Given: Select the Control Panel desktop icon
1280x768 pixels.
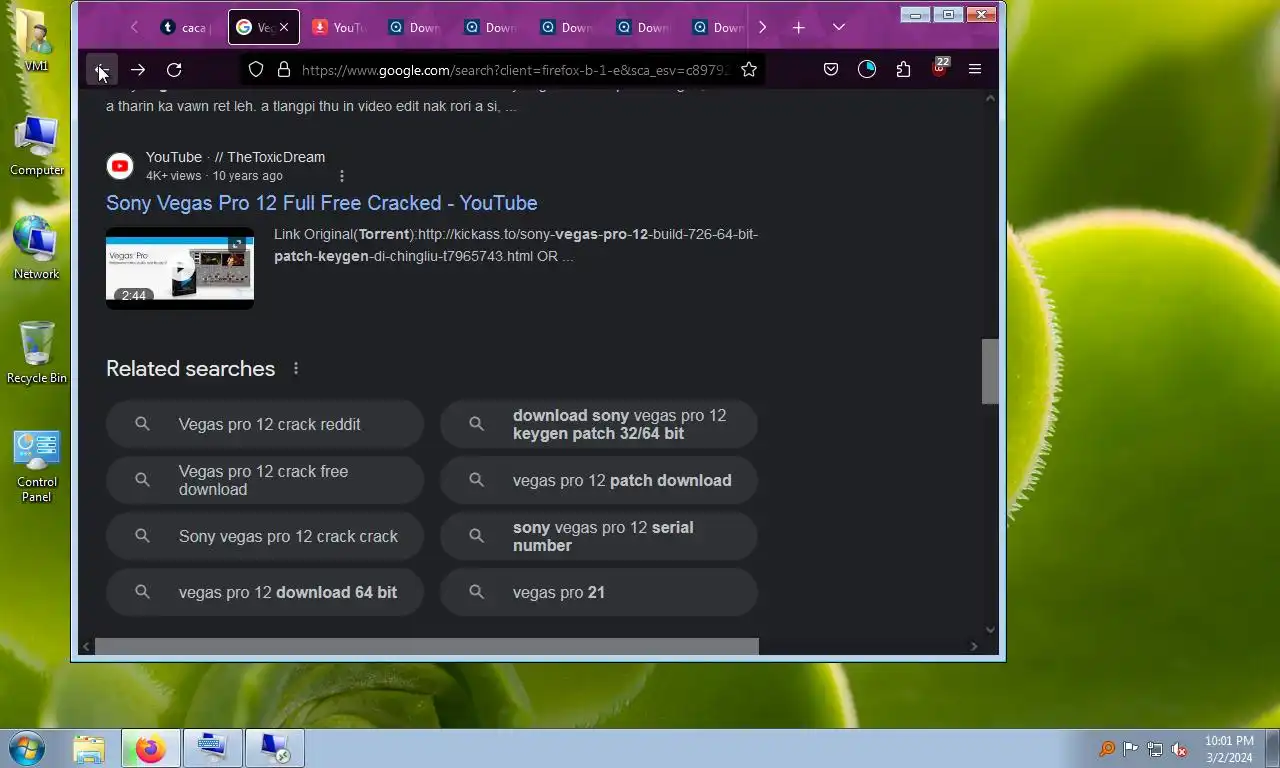Looking at the screenshot, I should (x=37, y=466).
